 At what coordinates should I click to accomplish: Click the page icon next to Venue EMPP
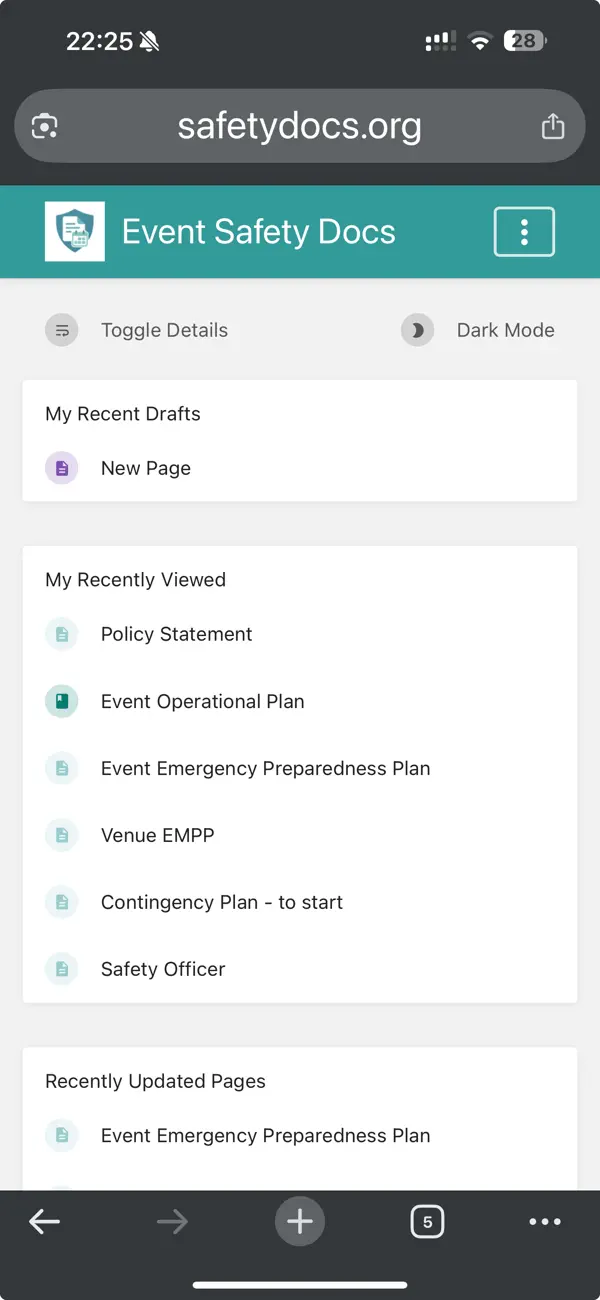62,835
